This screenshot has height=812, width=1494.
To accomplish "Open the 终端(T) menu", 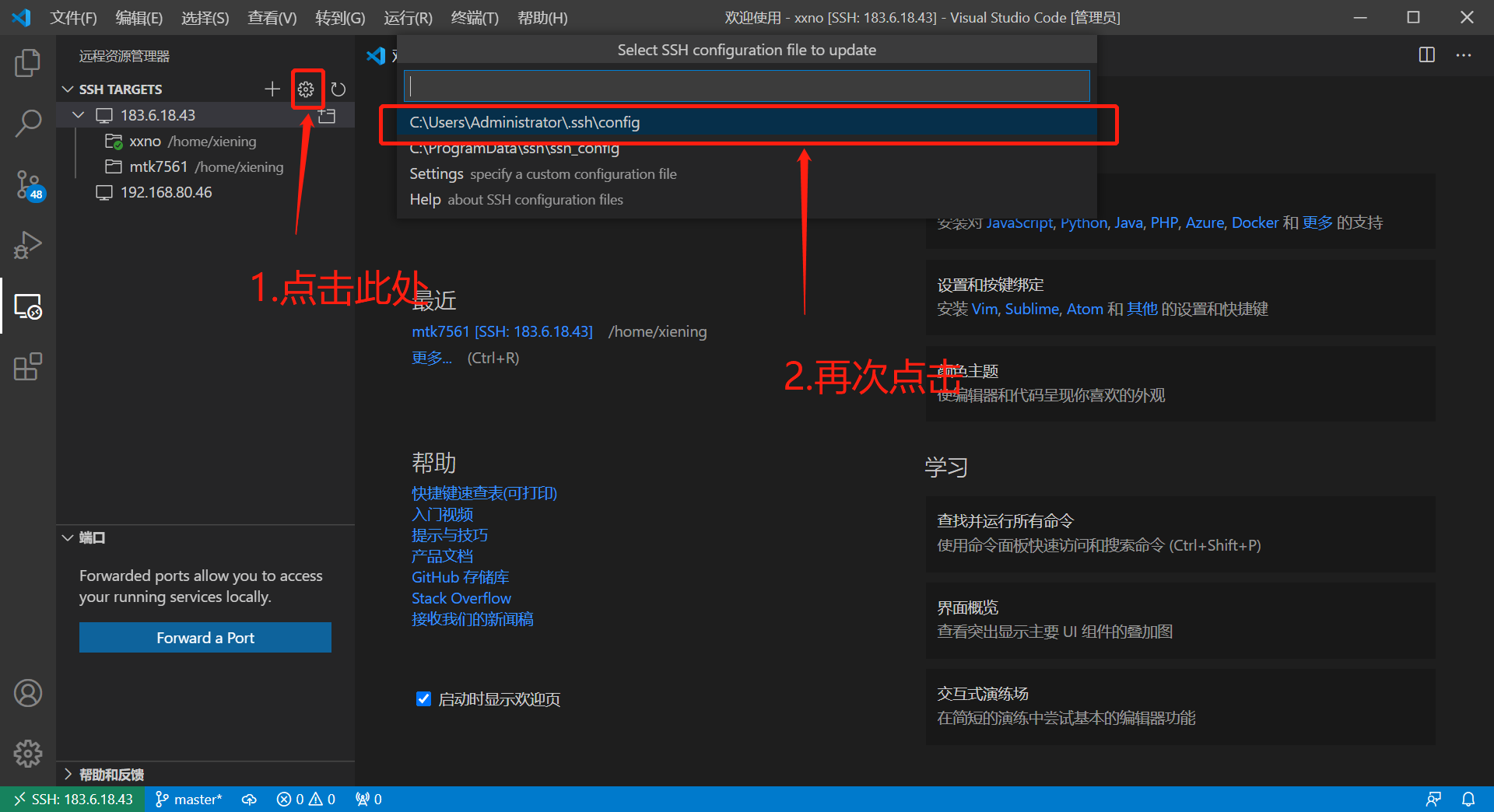I will [x=475, y=17].
